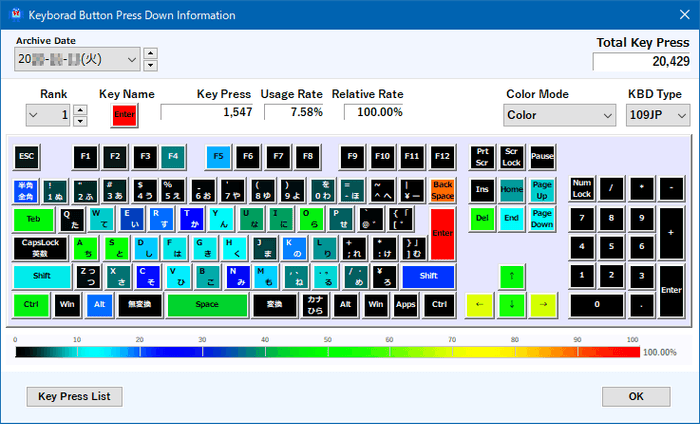Viewport: 700px width, 424px height.
Task: Click the green up arrow key
Action: (x=512, y=275)
